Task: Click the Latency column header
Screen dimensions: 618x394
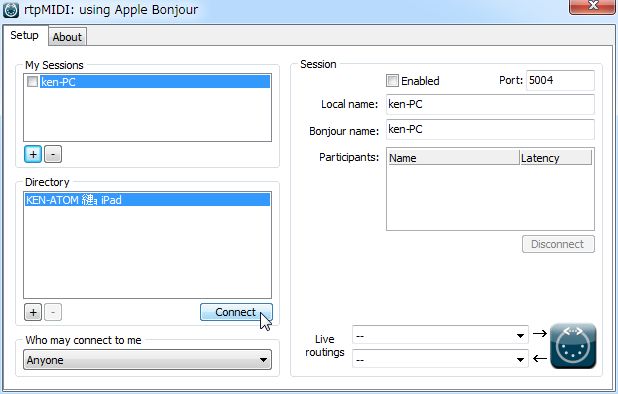Action: pos(556,158)
